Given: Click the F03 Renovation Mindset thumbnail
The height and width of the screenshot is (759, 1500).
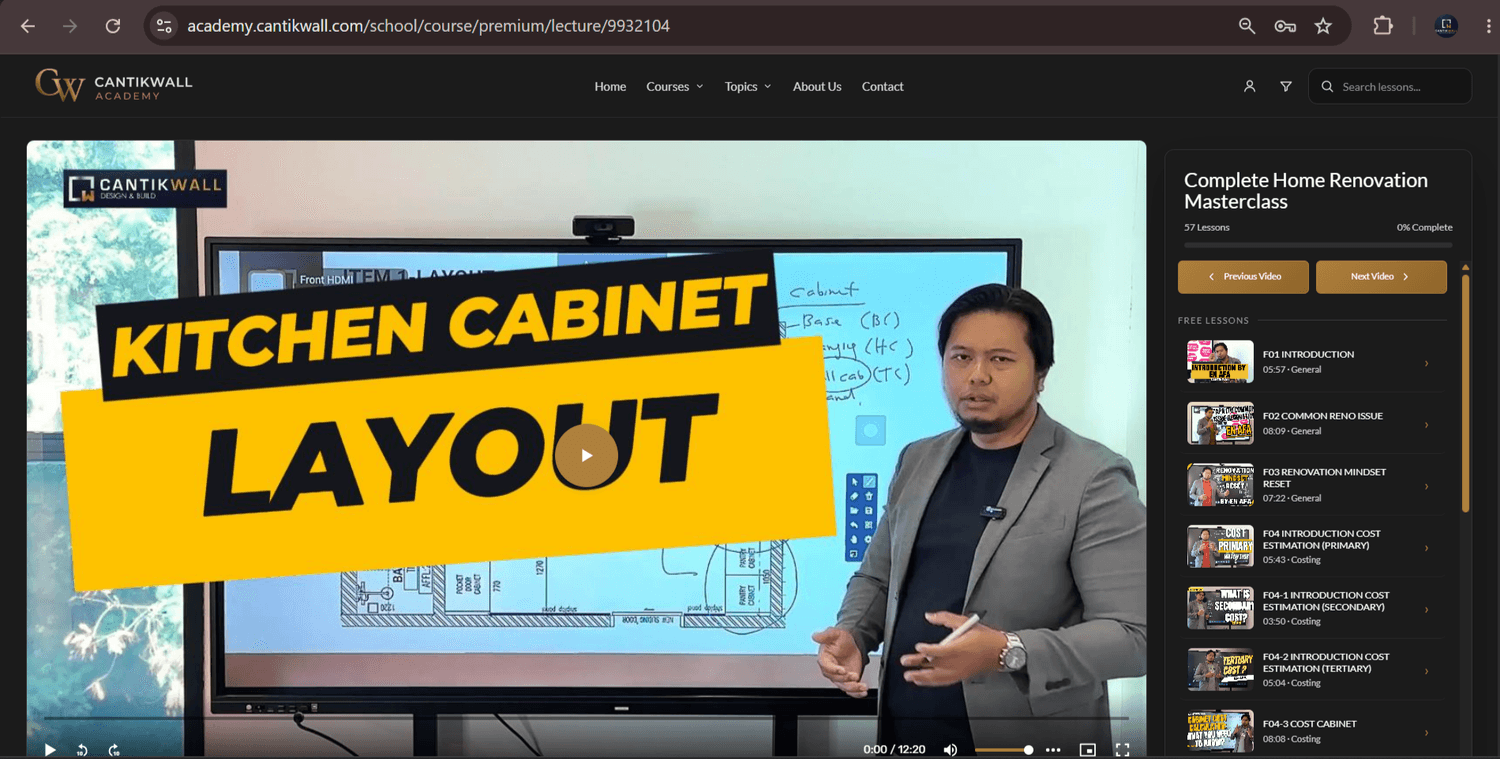Looking at the screenshot, I should (x=1220, y=485).
